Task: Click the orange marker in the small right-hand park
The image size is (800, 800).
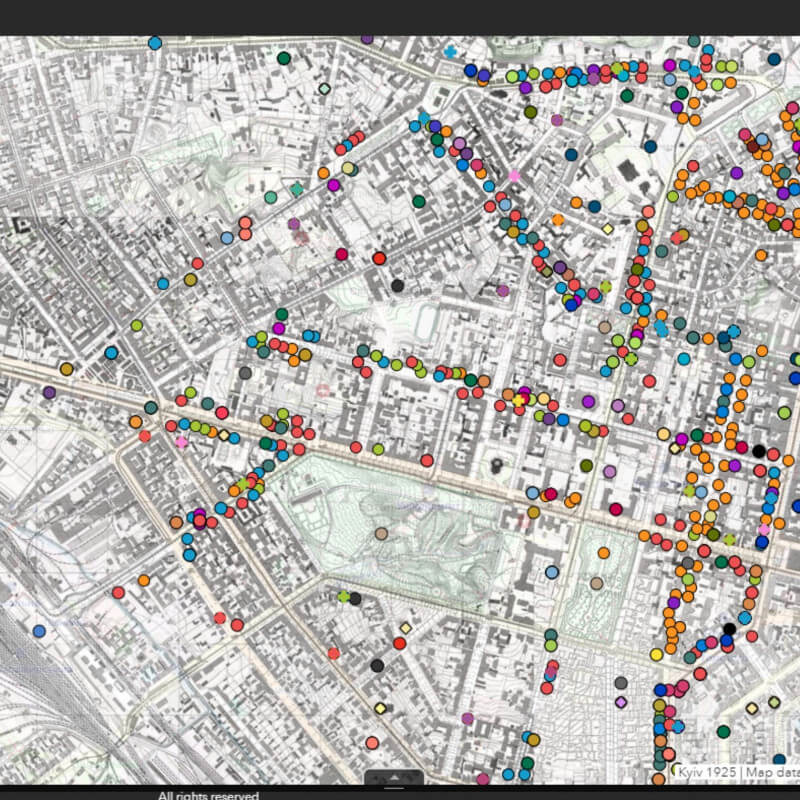Action: click(x=603, y=553)
